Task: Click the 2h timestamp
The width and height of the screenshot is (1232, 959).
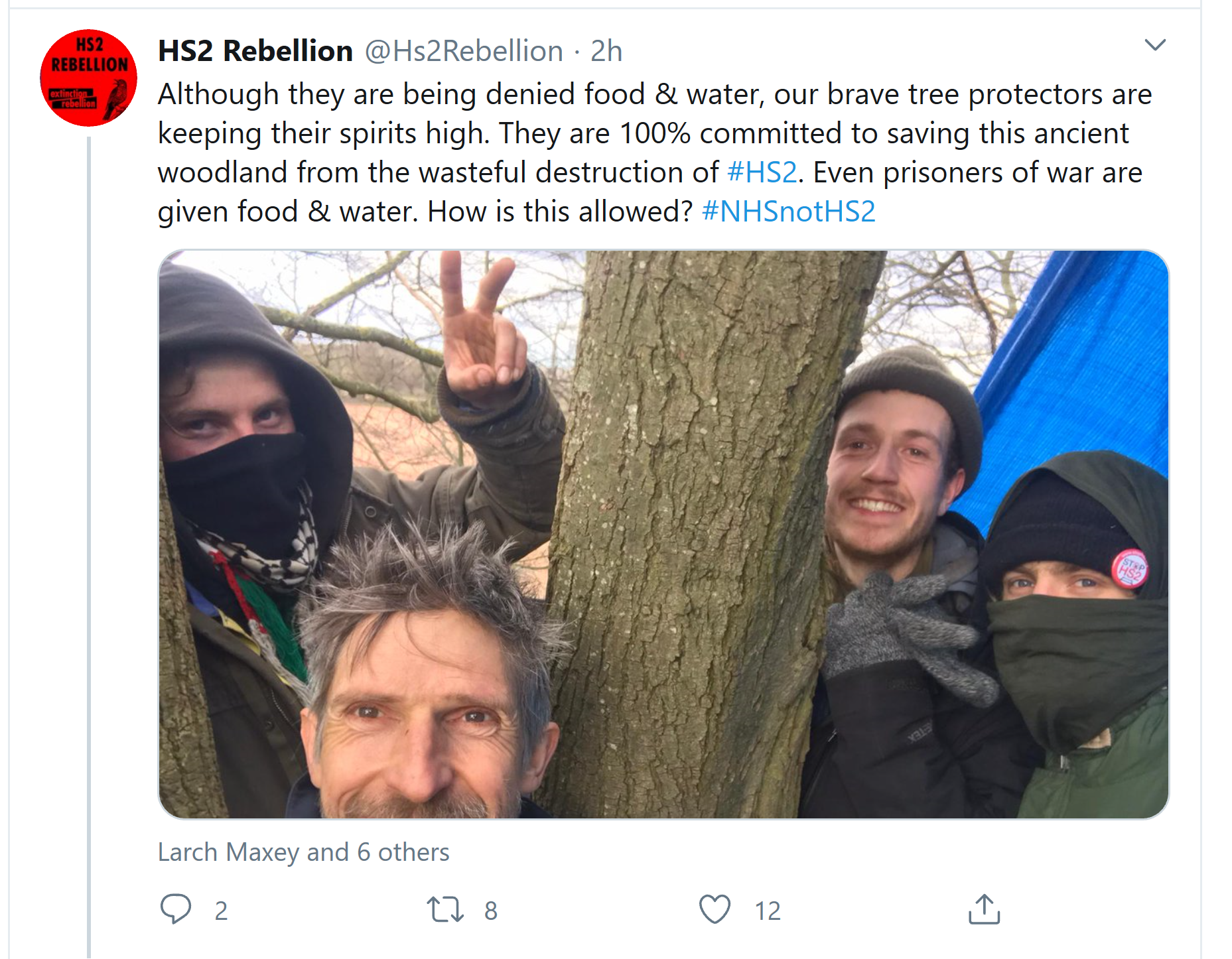Action: [607, 50]
